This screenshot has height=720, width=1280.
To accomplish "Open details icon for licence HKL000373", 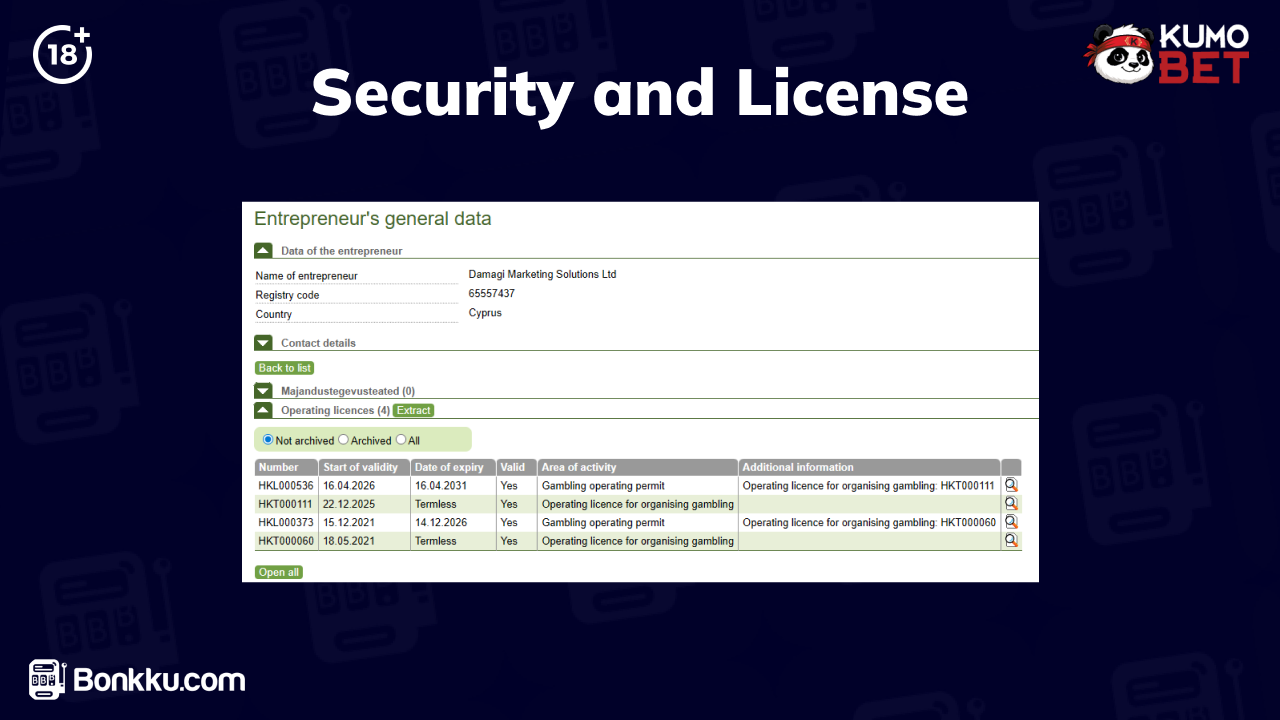I will (x=1011, y=522).
